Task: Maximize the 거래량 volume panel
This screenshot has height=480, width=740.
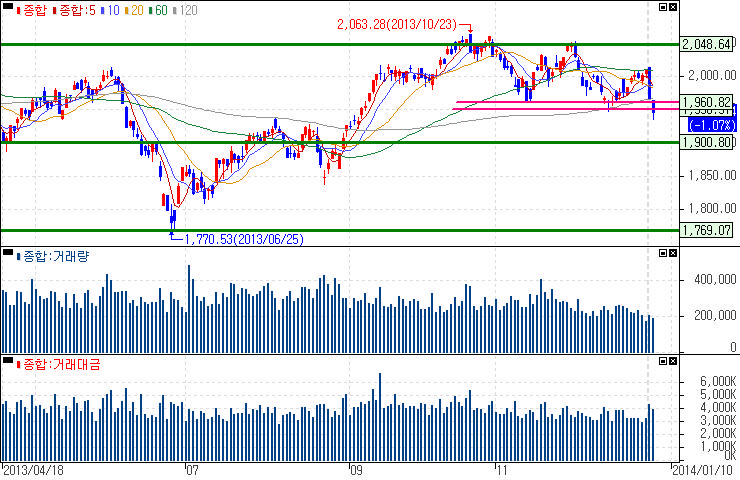Action: pyautogui.click(x=662, y=254)
